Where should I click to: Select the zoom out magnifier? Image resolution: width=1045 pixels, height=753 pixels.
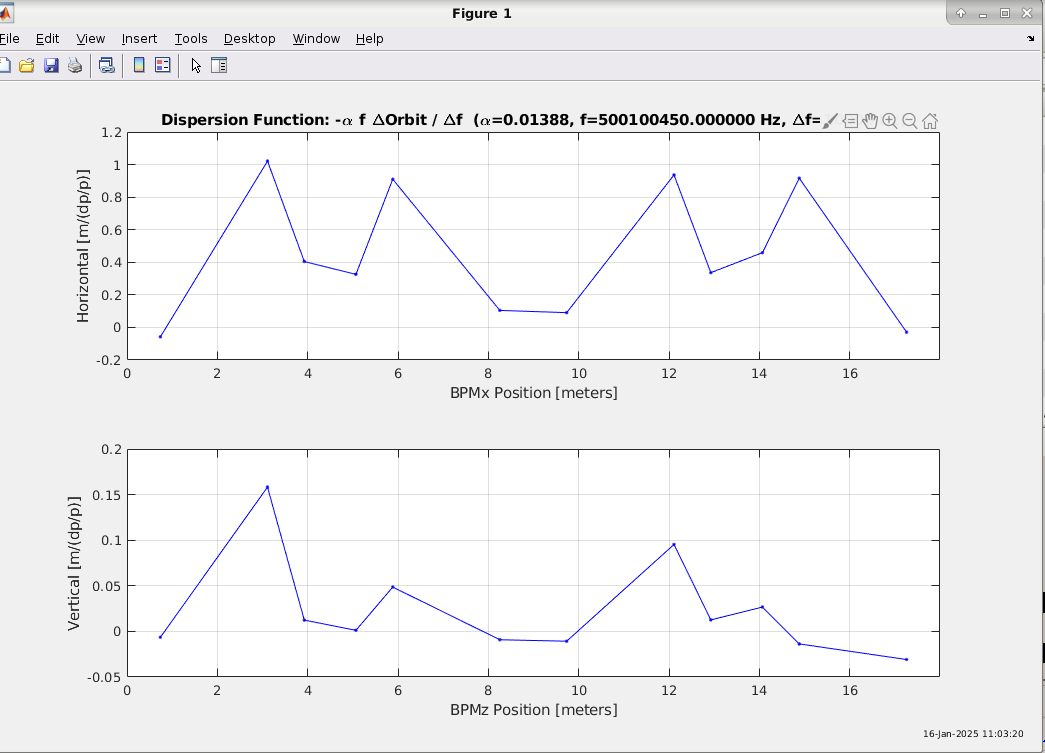tap(910, 121)
